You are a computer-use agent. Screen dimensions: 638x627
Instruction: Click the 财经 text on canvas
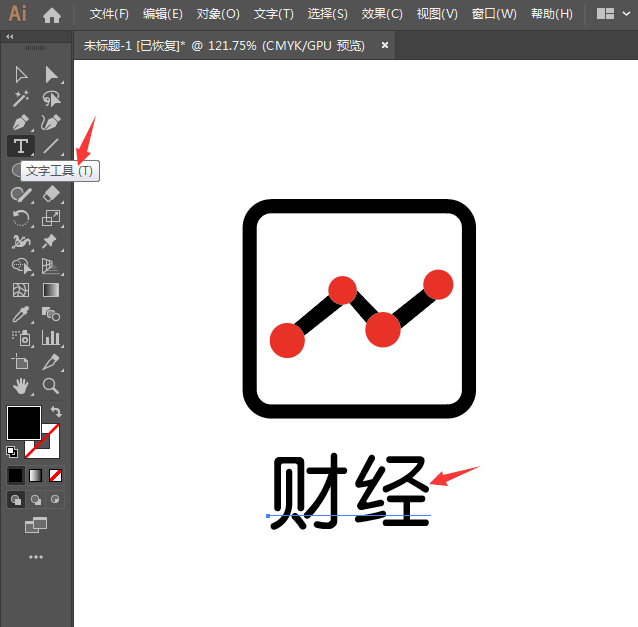pyautogui.click(x=350, y=492)
